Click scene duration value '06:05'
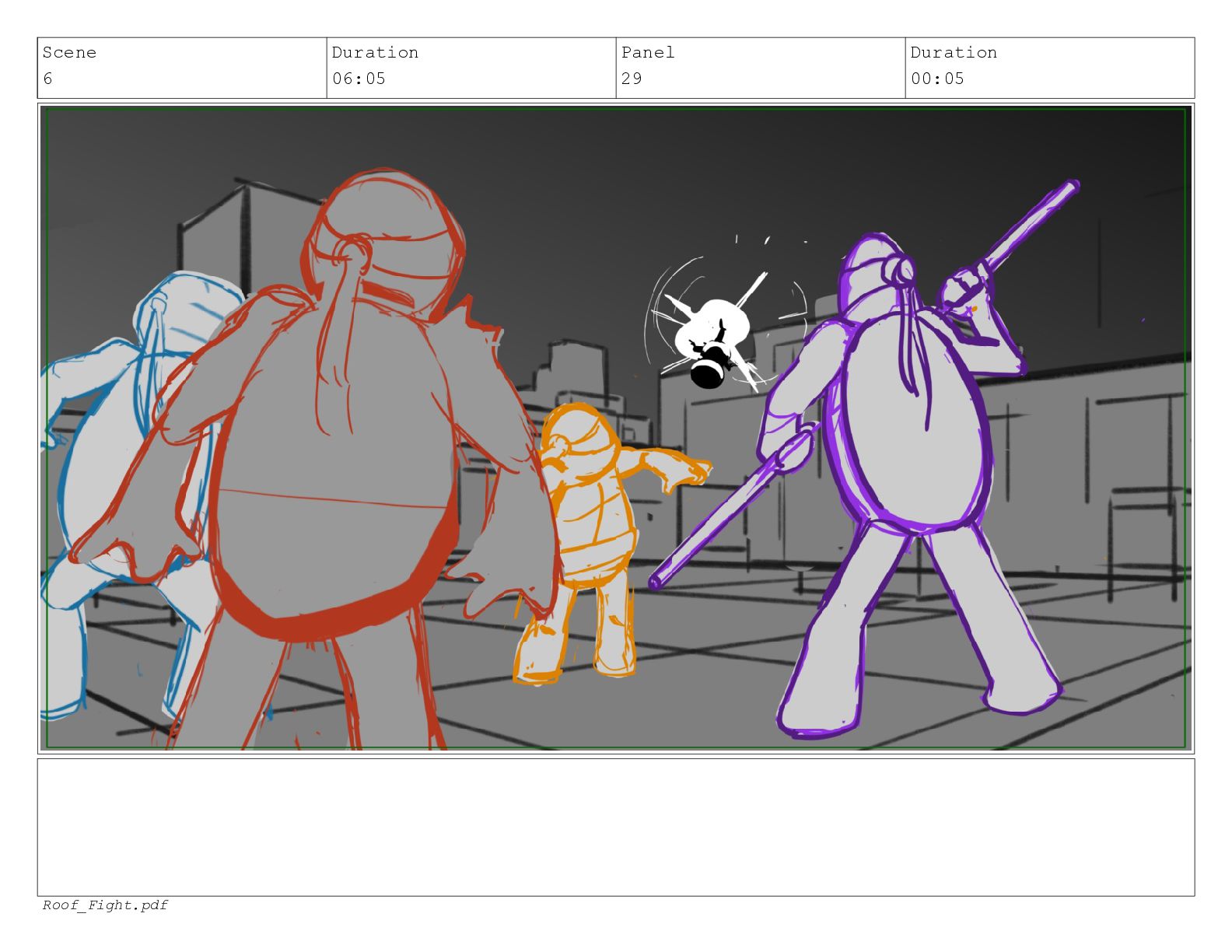Viewport: 1232px width, 952px height. coord(359,79)
